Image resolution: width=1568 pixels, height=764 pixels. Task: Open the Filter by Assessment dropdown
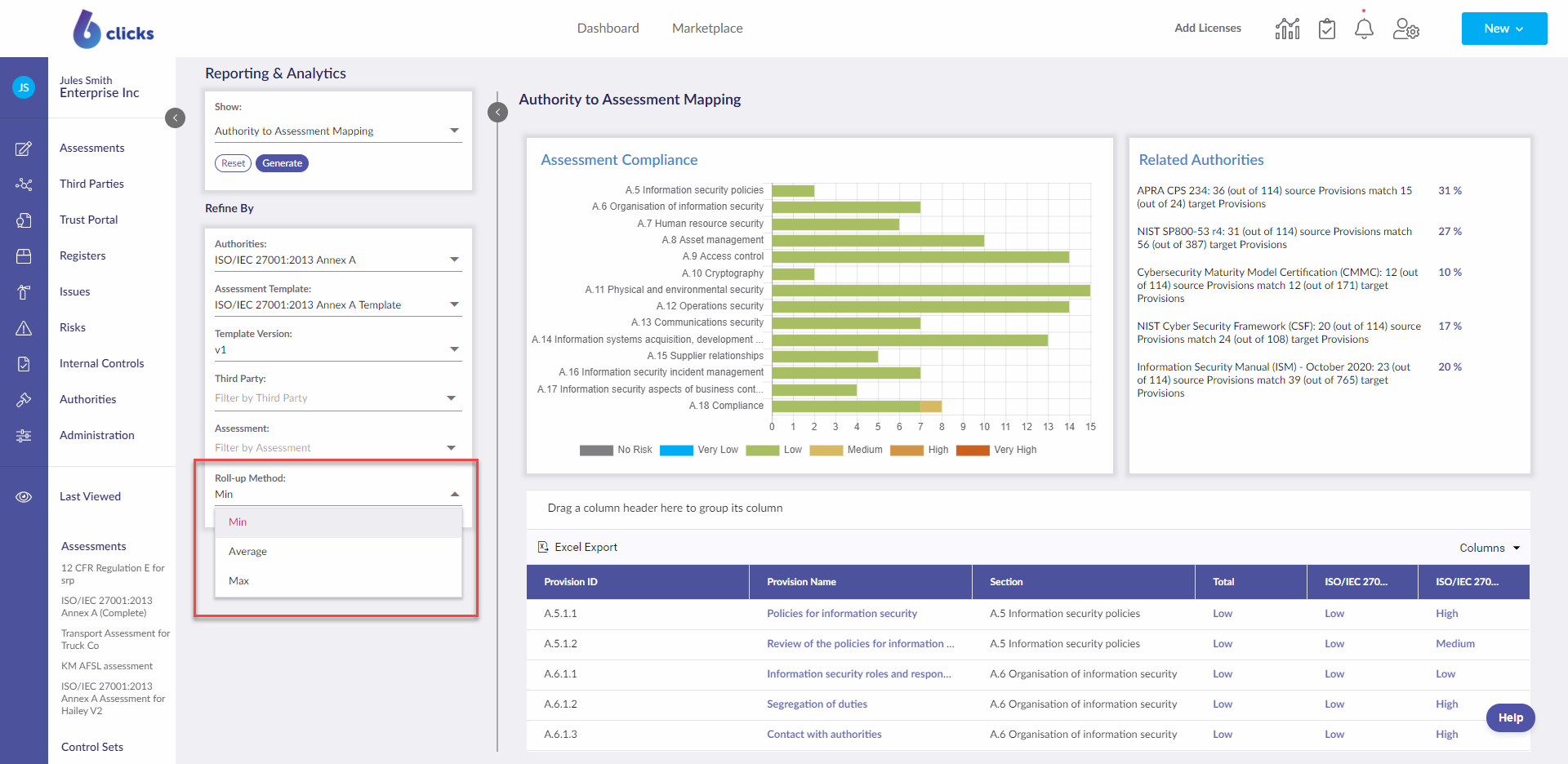coord(338,448)
